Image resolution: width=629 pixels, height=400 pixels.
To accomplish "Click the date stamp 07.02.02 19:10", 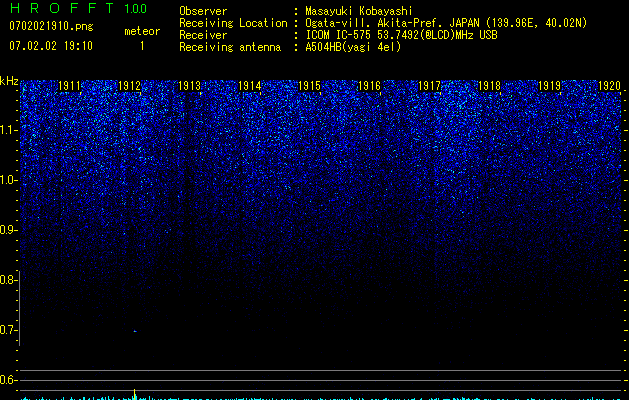I will coord(51,46).
